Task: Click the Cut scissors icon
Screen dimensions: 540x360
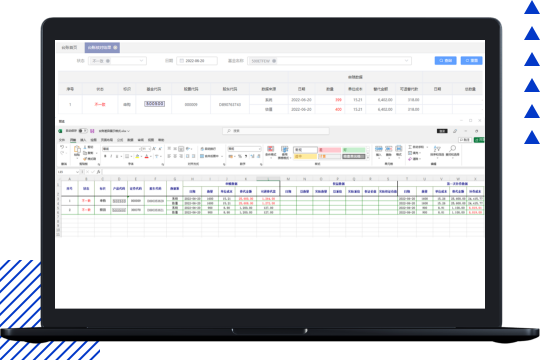Action: pyautogui.click(x=85, y=147)
